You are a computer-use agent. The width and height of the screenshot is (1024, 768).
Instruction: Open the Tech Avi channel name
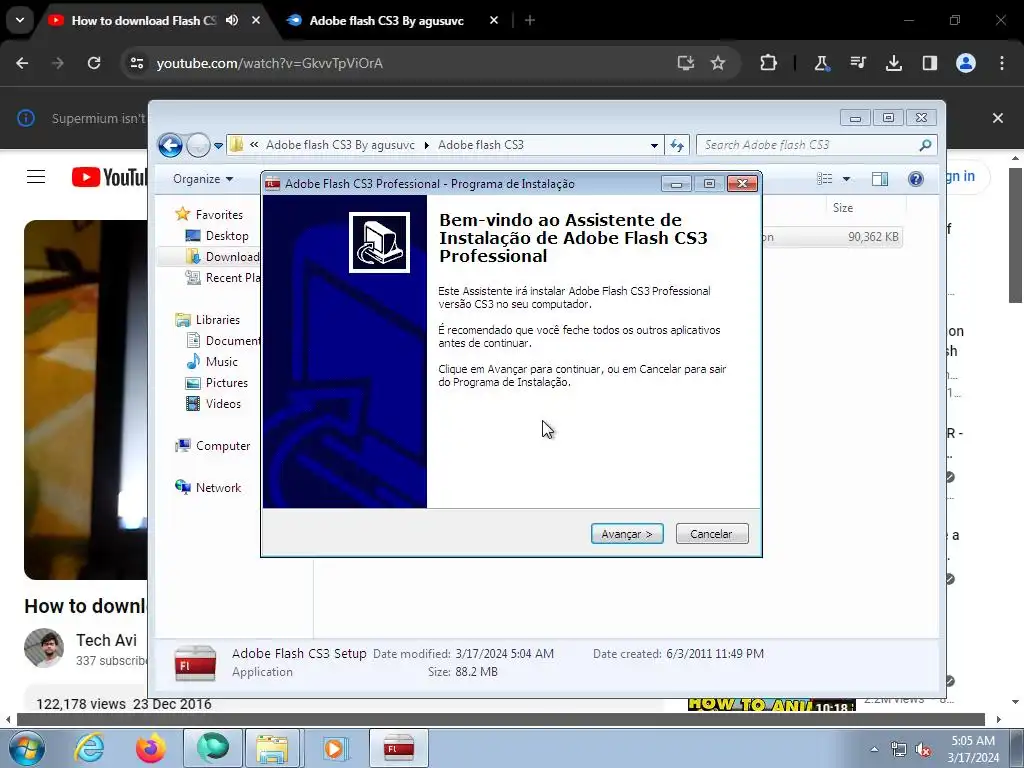[106, 640]
